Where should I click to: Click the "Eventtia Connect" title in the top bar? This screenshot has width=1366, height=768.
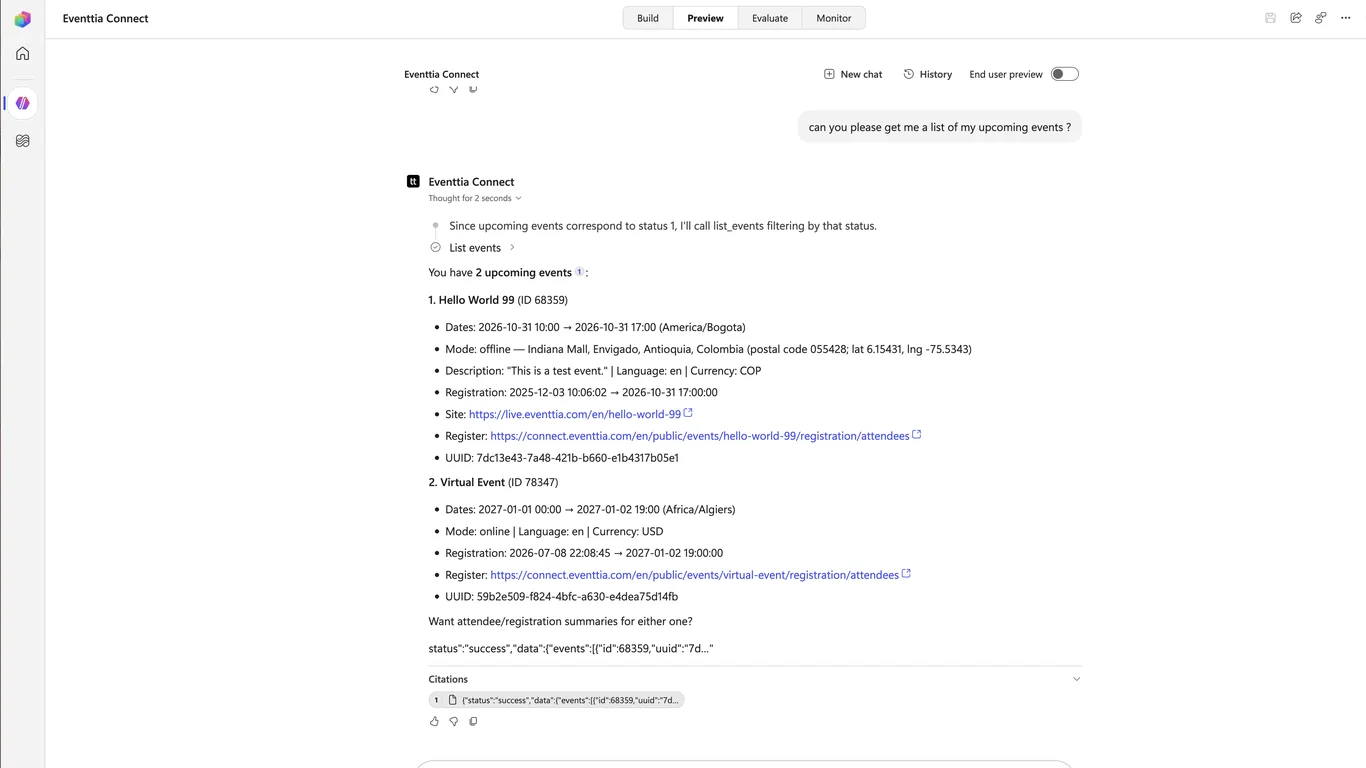pos(106,18)
